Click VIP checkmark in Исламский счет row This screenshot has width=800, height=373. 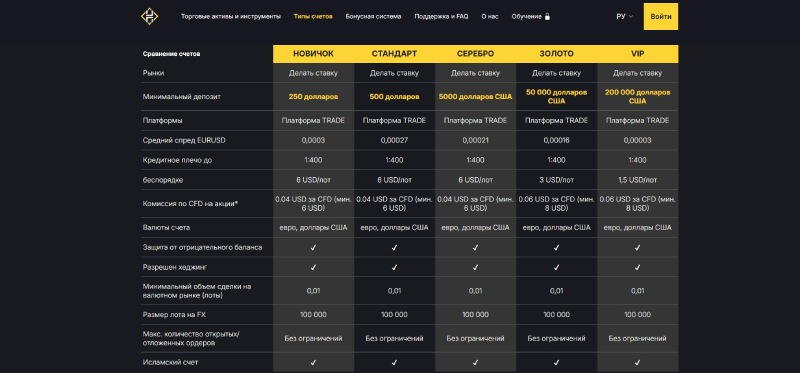pyautogui.click(x=638, y=363)
